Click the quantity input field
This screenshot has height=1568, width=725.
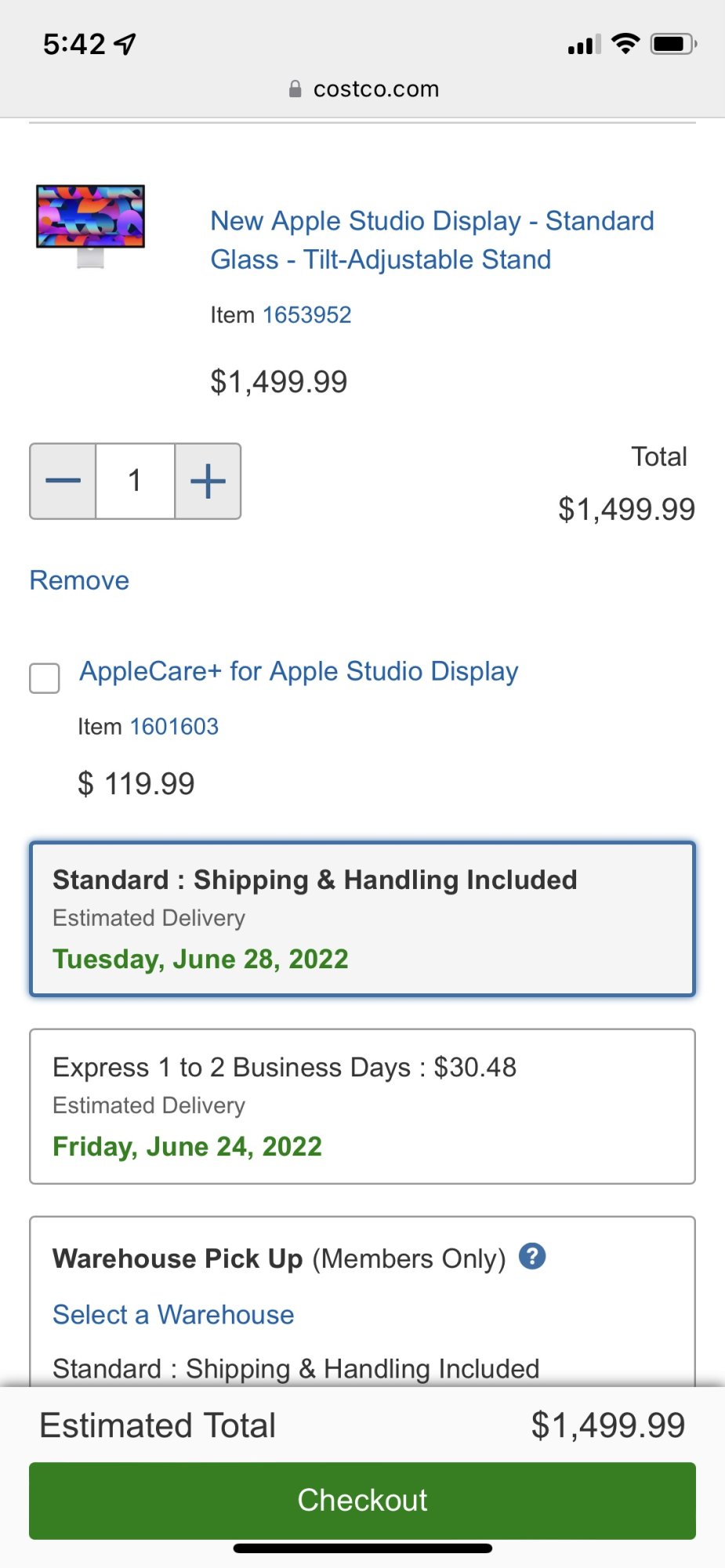click(x=135, y=481)
